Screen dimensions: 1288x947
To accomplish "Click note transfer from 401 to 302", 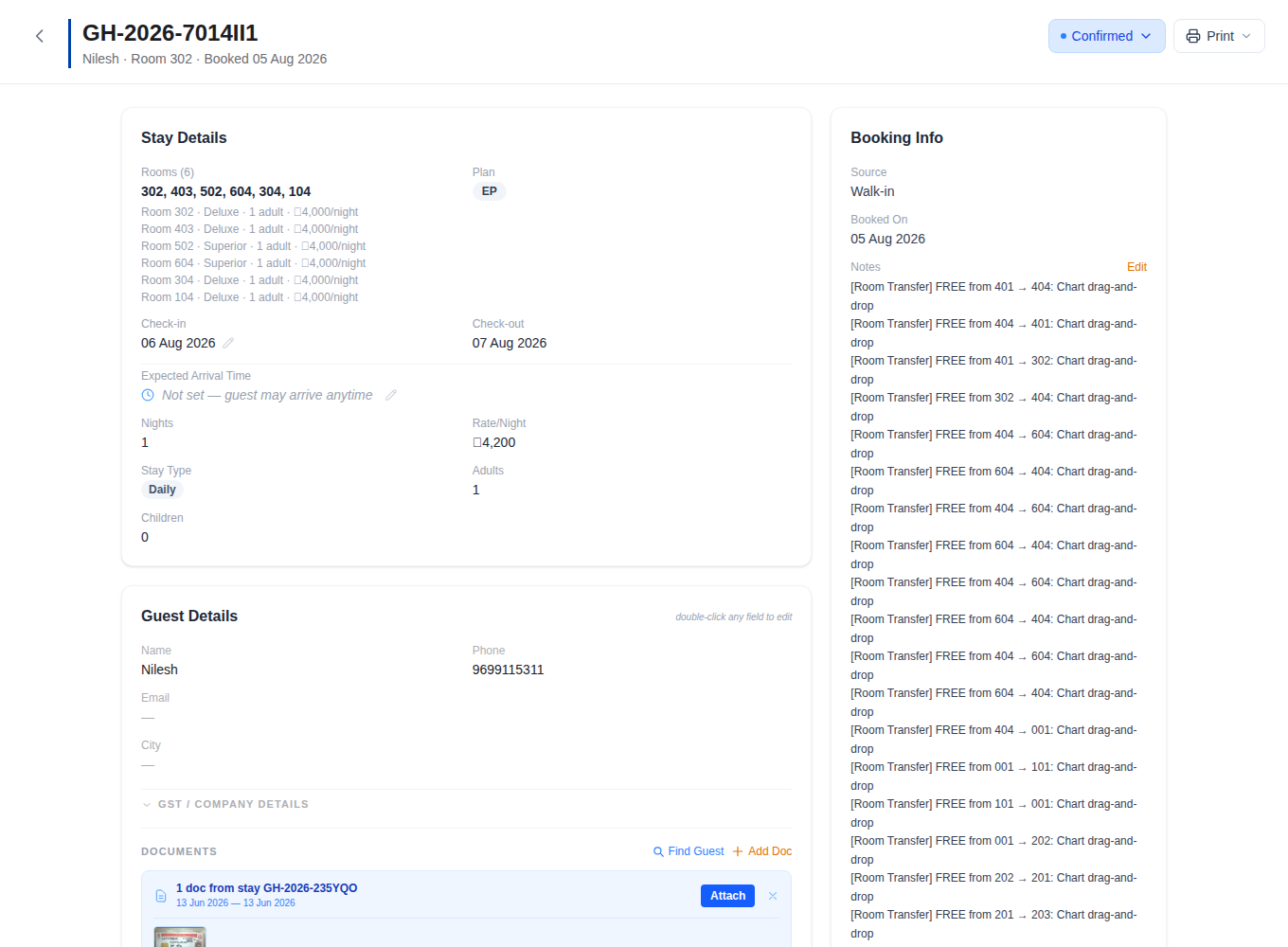I will coord(993,370).
